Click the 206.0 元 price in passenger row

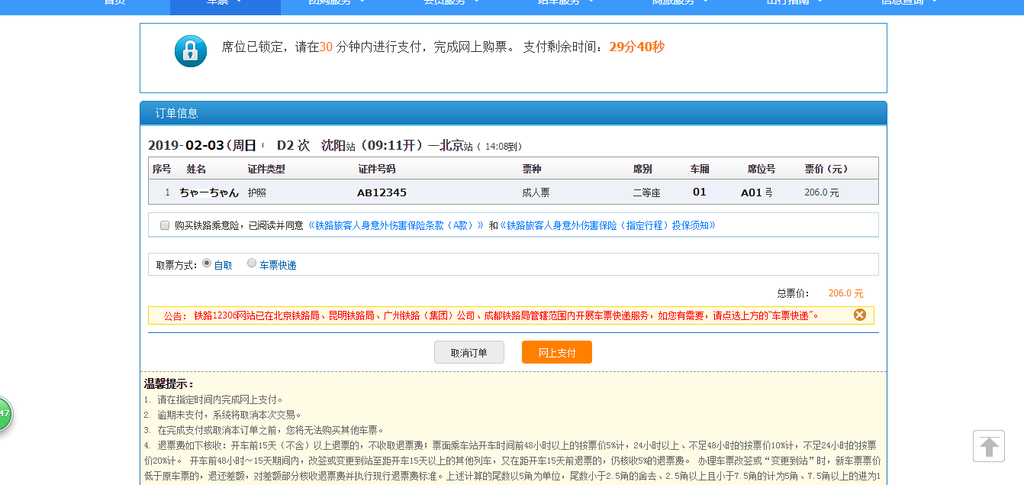click(822, 193)
